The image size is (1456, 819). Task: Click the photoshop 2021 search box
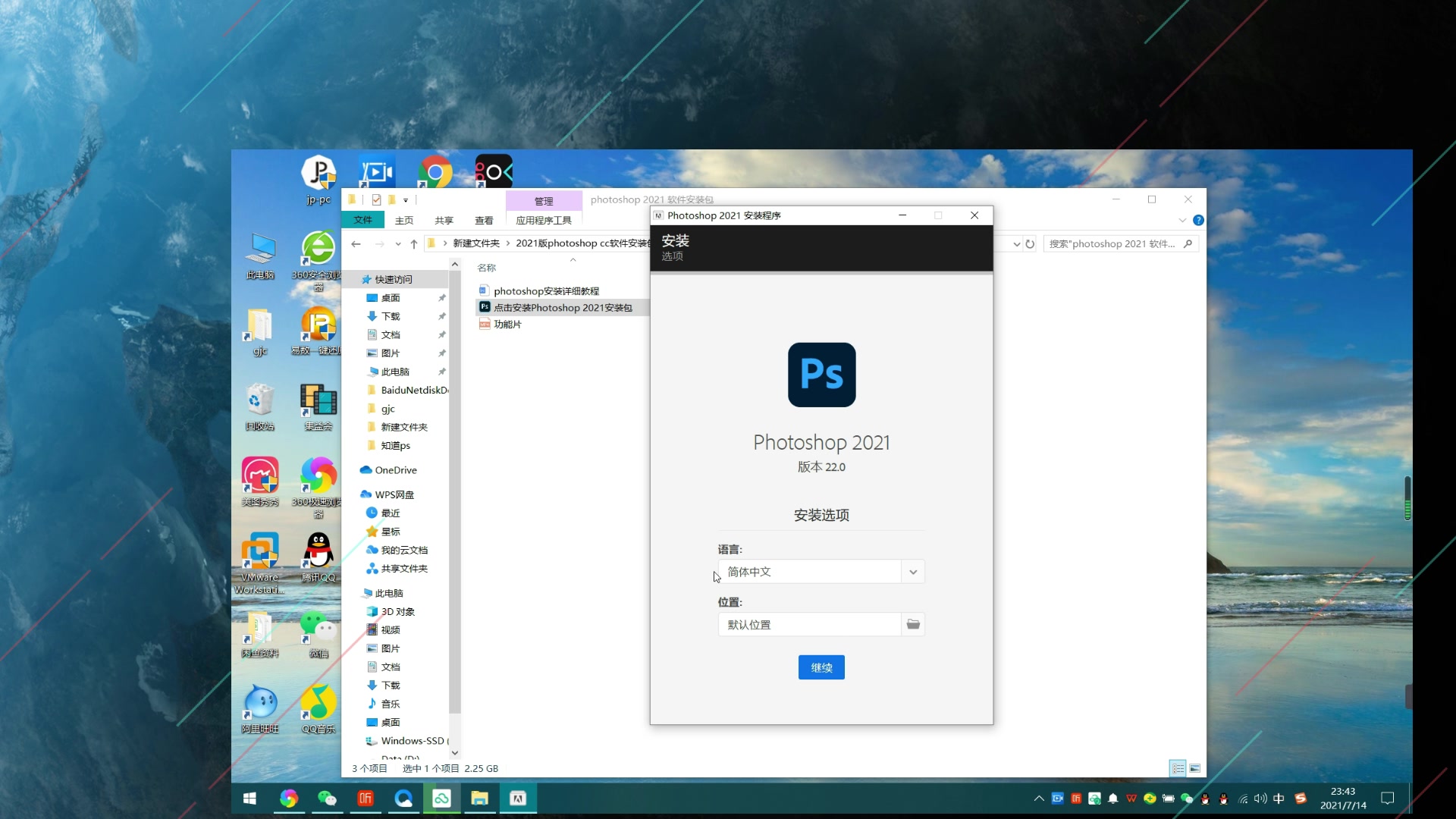pyautogui.click(x=1115, y=243)
